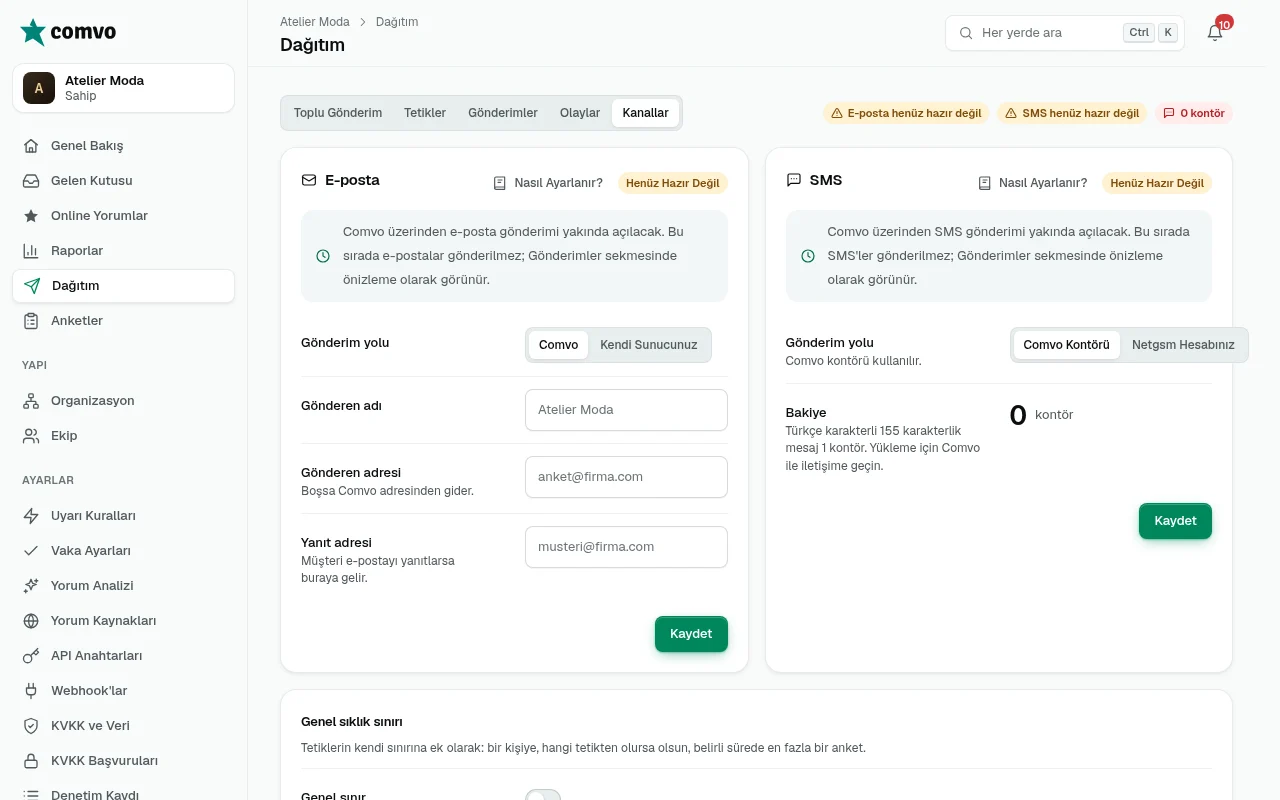Open the Denetim Kaydı sidebar item
Screen dimensions: 1280x800
click(124, 793)
